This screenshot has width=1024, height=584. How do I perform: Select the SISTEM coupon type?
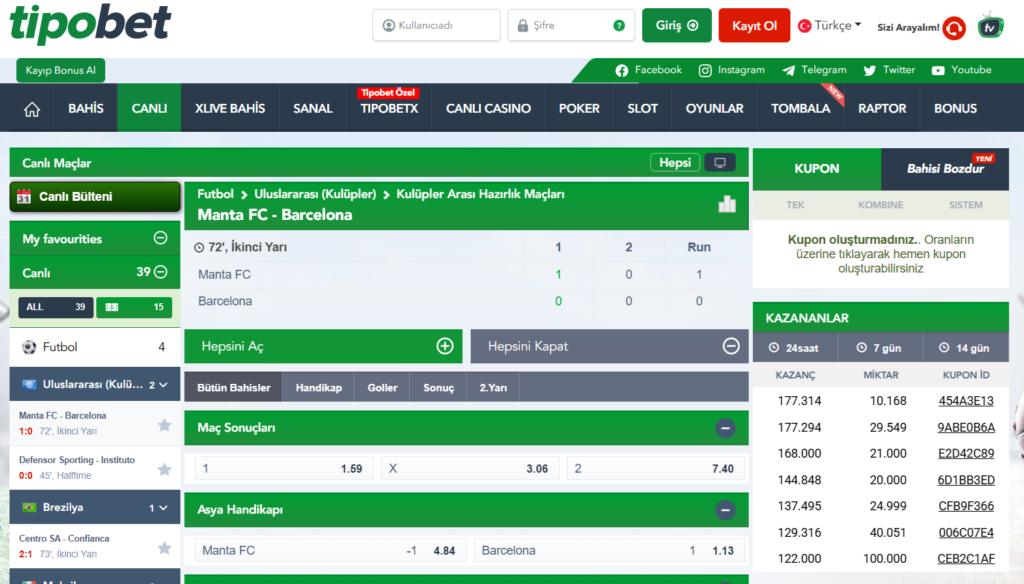965,205
